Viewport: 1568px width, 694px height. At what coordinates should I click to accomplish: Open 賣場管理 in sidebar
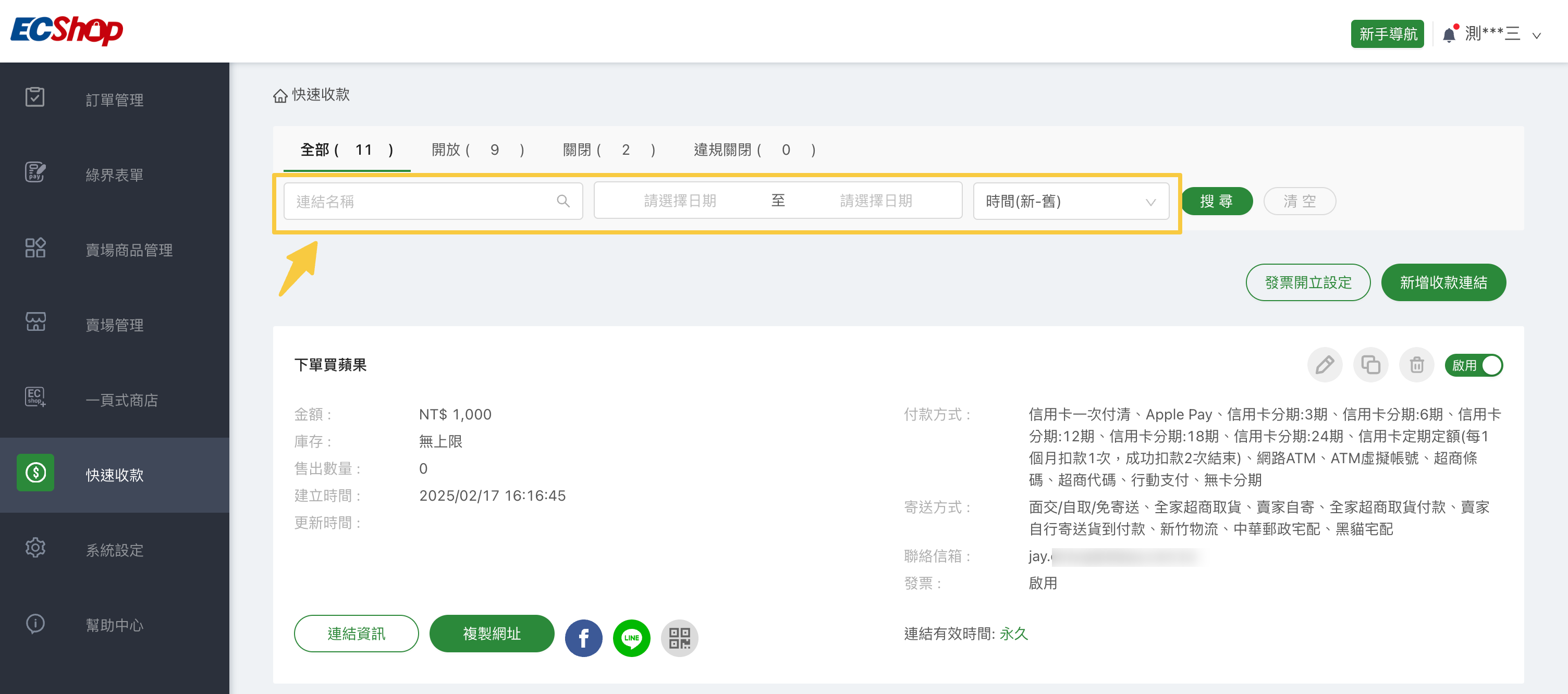115,325
